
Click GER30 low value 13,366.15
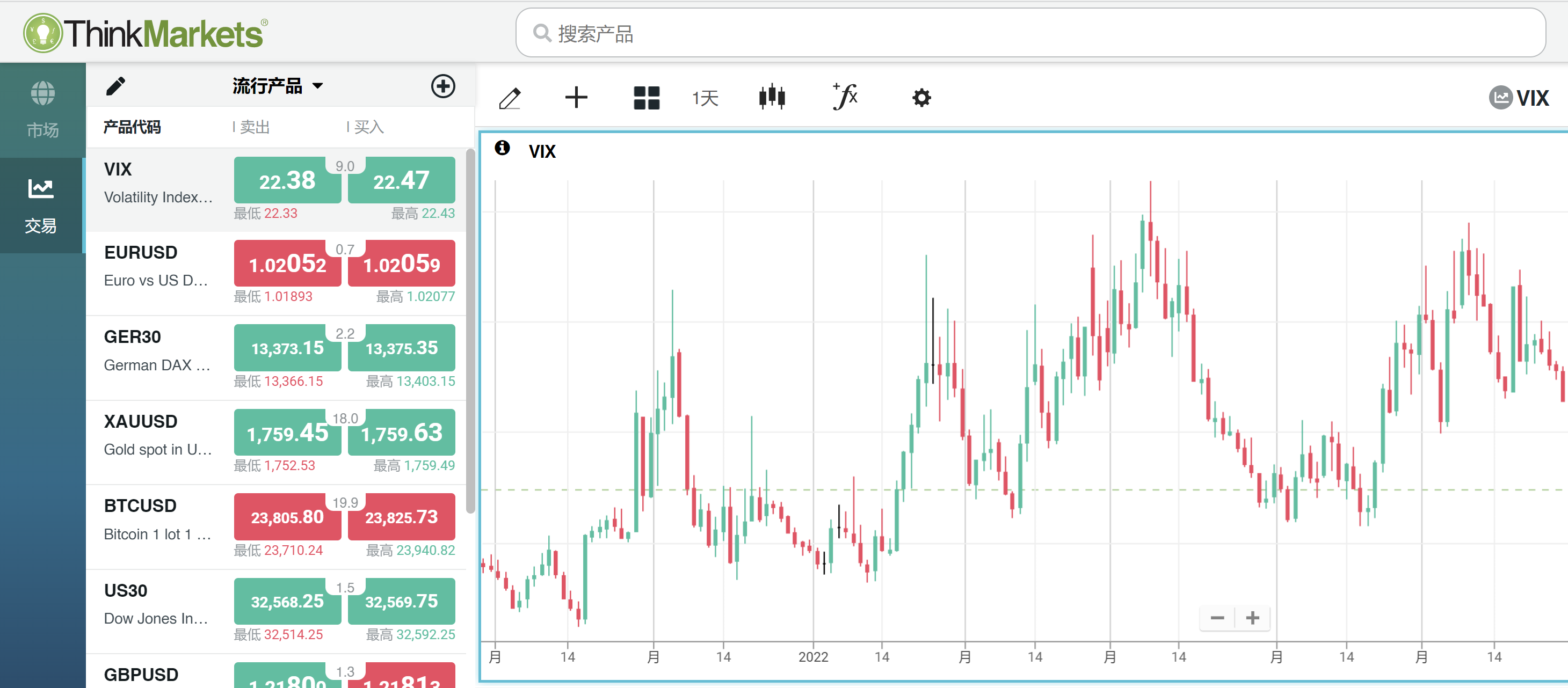[x=293, y=382]
